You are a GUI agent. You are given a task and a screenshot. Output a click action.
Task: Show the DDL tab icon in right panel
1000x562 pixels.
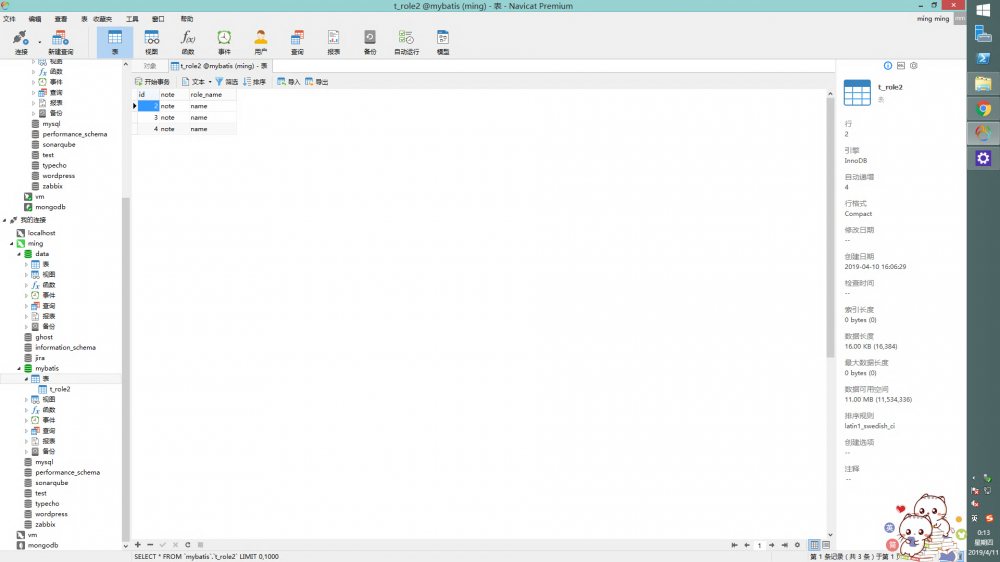[x=901, y=66]
